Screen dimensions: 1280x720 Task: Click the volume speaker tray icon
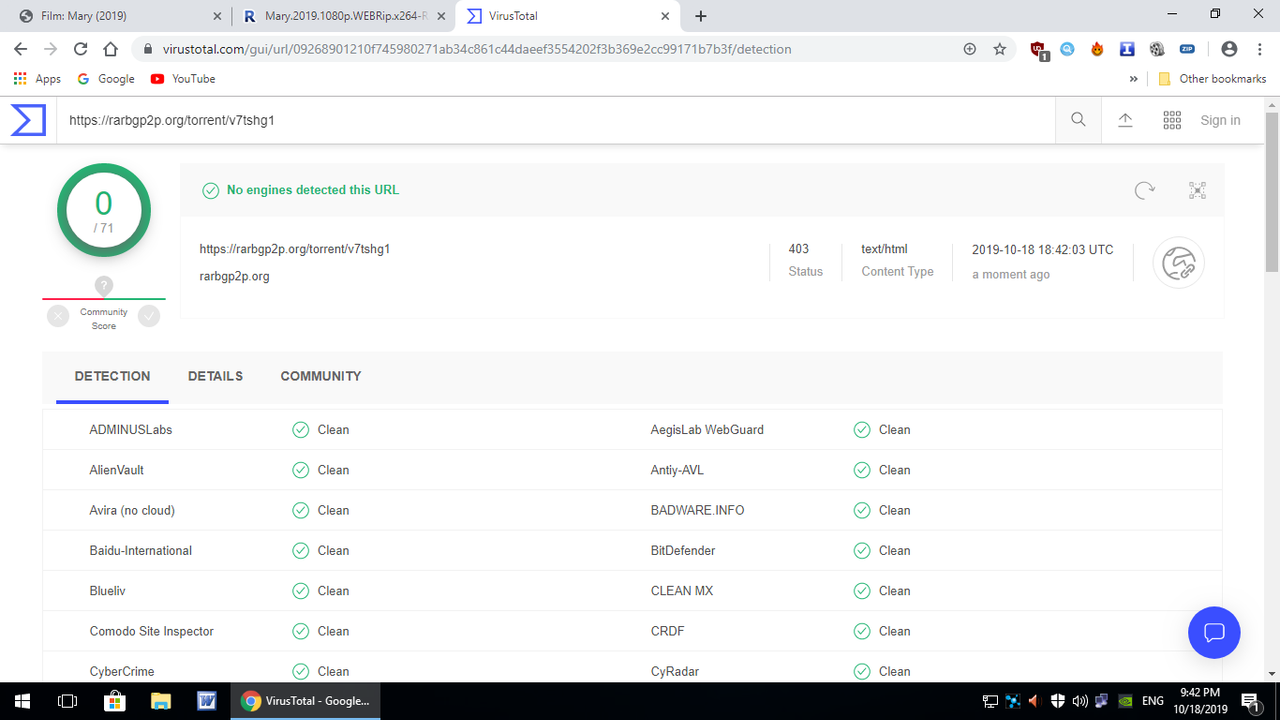pyautogui.click(x=1080, y=701)
